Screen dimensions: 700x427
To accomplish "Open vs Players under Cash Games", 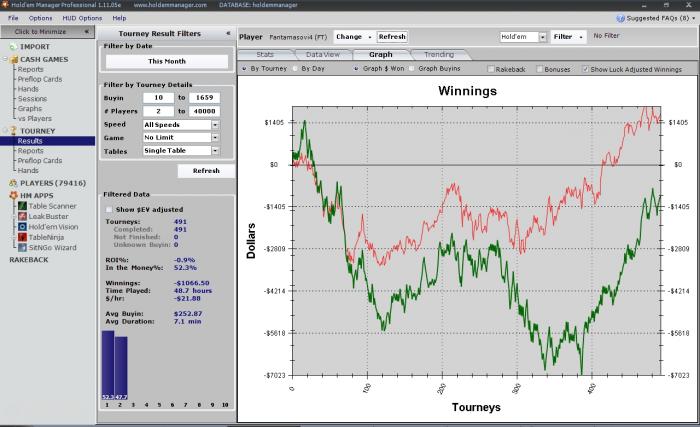I will pyautogui.click(x=35, y=118).
